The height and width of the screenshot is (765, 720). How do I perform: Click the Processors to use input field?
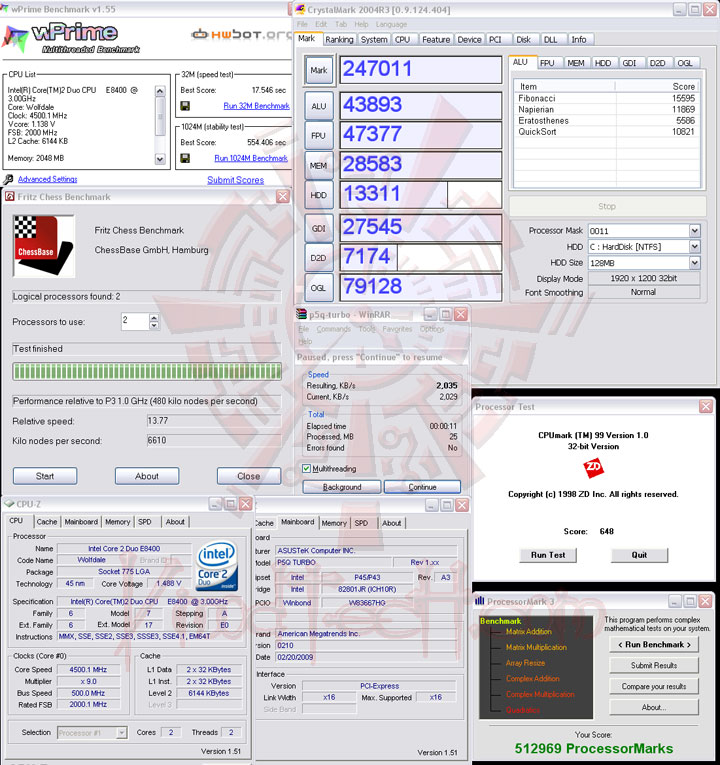point(135,322)
